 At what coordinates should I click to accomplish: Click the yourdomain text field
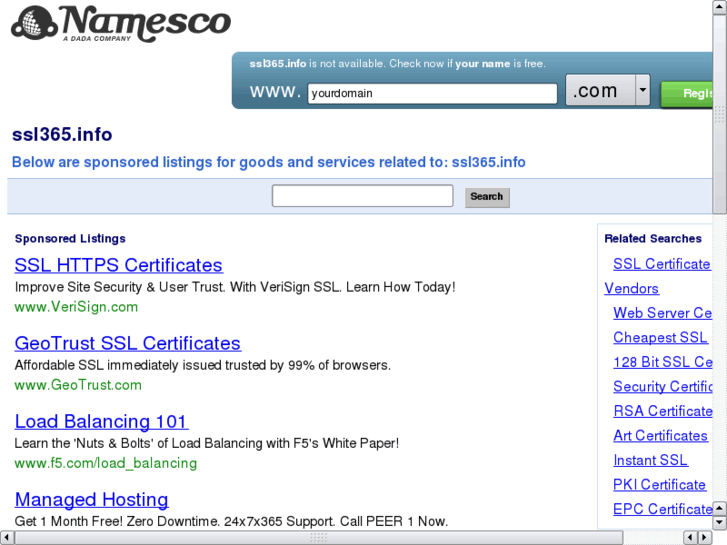click(x=432, y=94)
